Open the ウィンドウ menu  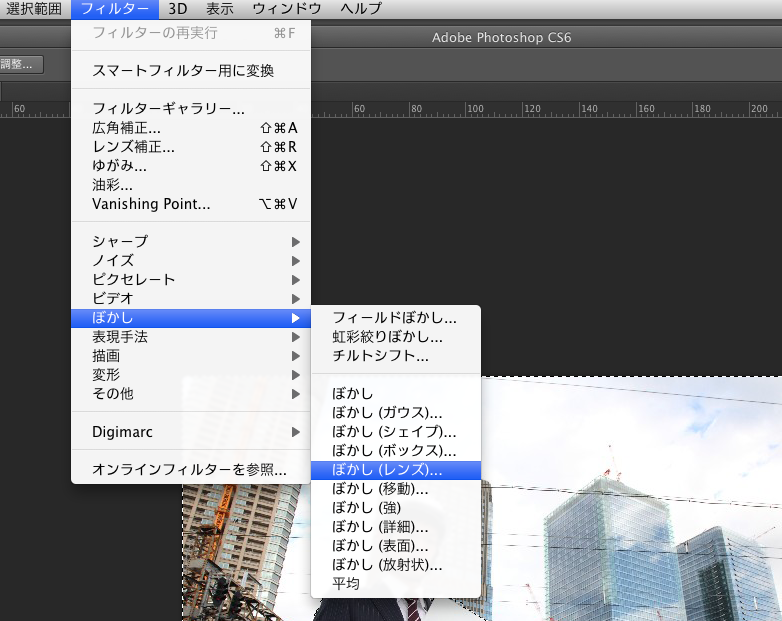coord(286,9)
